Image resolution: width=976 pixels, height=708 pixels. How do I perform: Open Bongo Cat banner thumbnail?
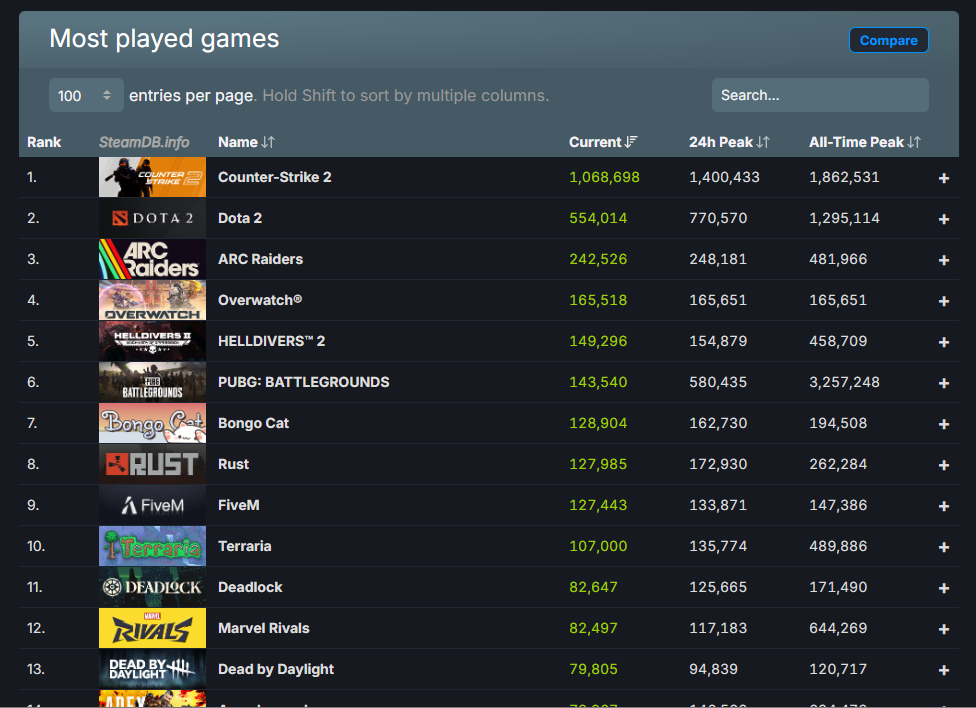pyautogui.click(x=152, y=423)
